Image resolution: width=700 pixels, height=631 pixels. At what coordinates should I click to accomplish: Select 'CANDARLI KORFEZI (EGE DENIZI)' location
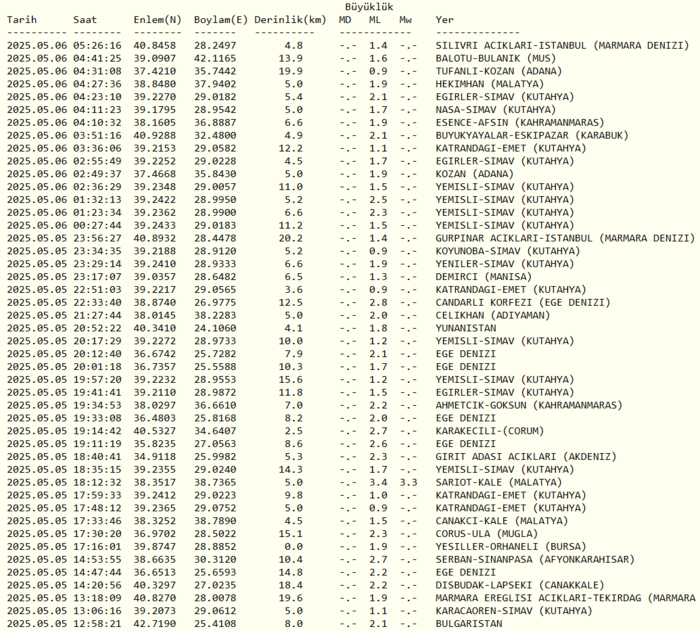coord(523,303)
